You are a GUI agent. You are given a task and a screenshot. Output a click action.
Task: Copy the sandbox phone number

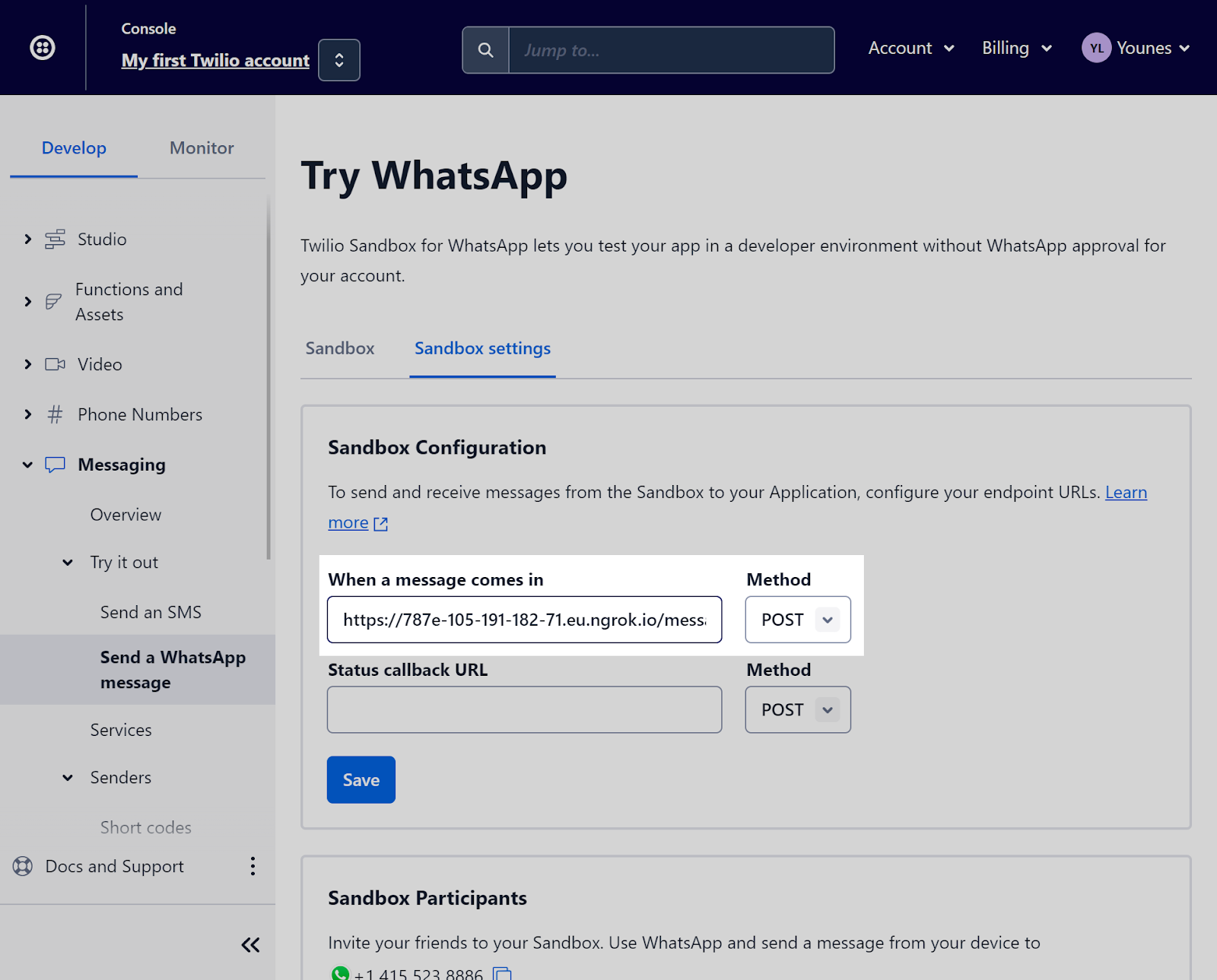[x=502, y=974]
